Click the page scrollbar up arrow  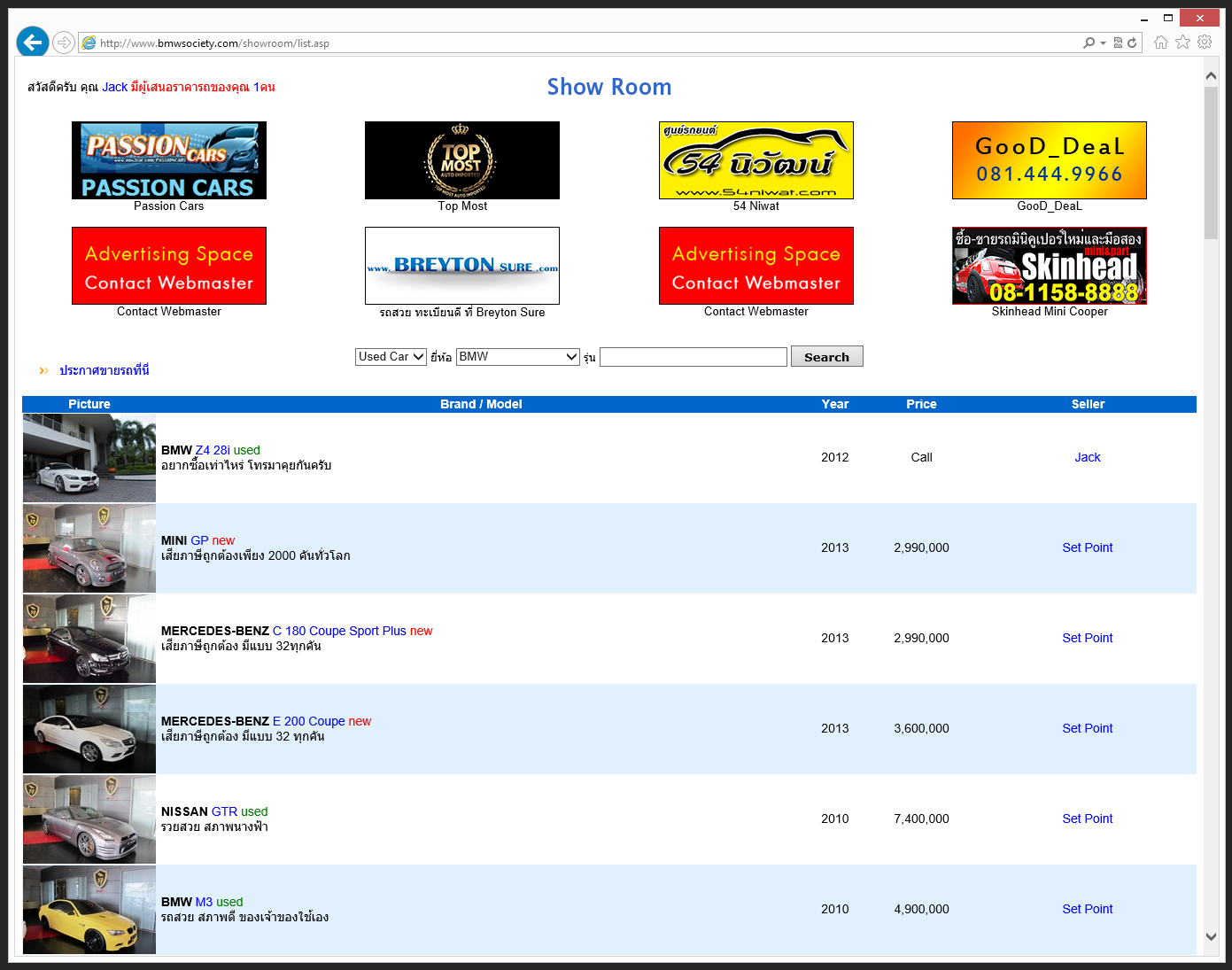(x=1211, y=76)
